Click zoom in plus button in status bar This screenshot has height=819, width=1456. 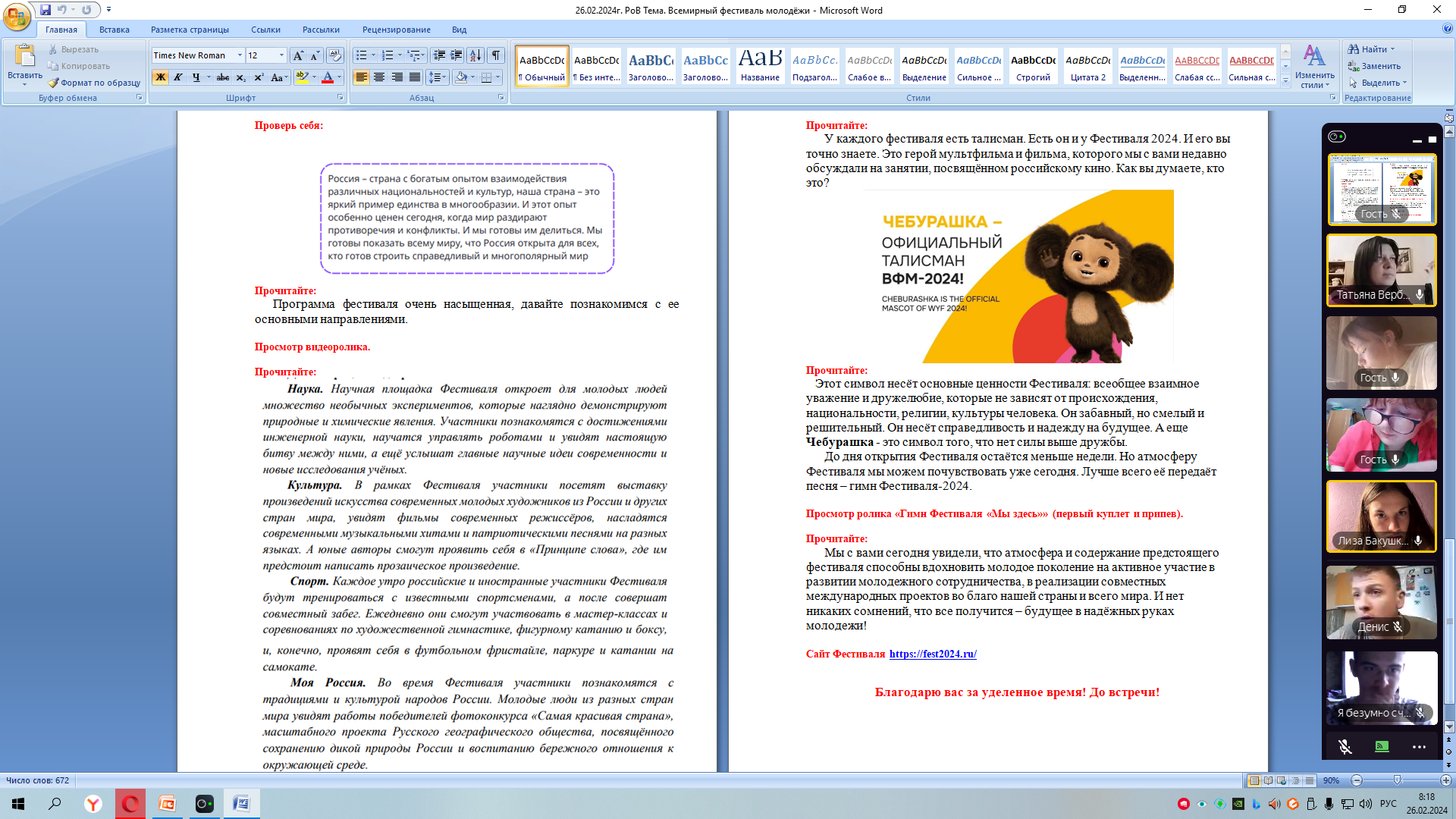point(1445,780)
